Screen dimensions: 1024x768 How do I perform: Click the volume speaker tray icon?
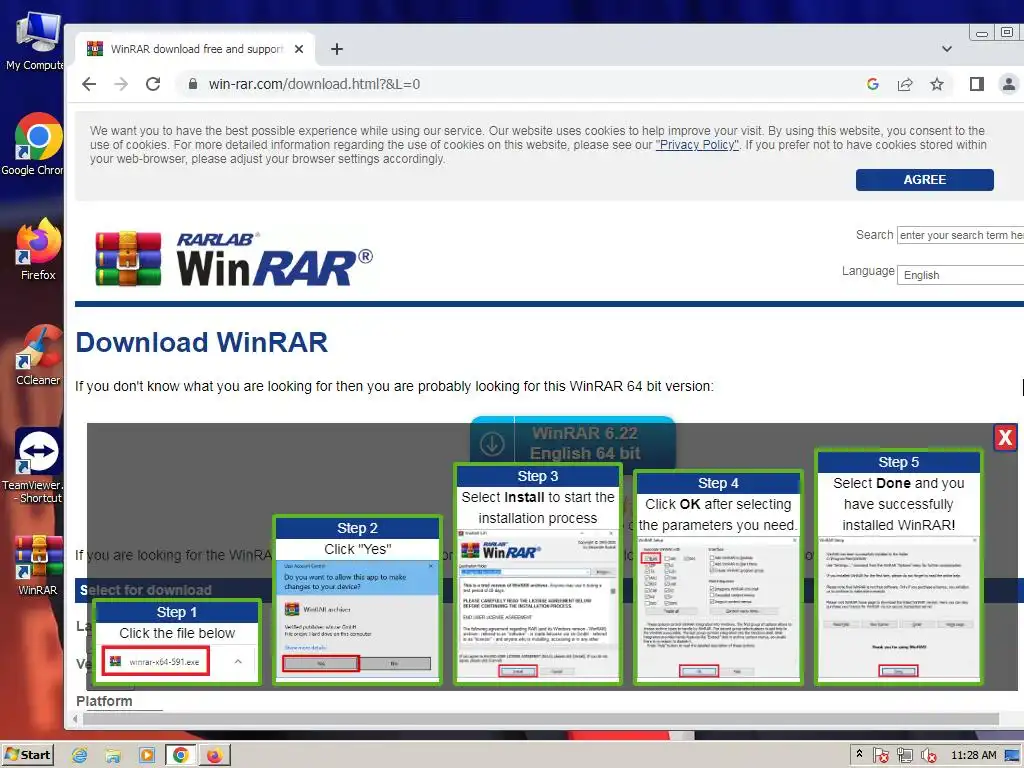pyautogui.click(x=928, y=756)
